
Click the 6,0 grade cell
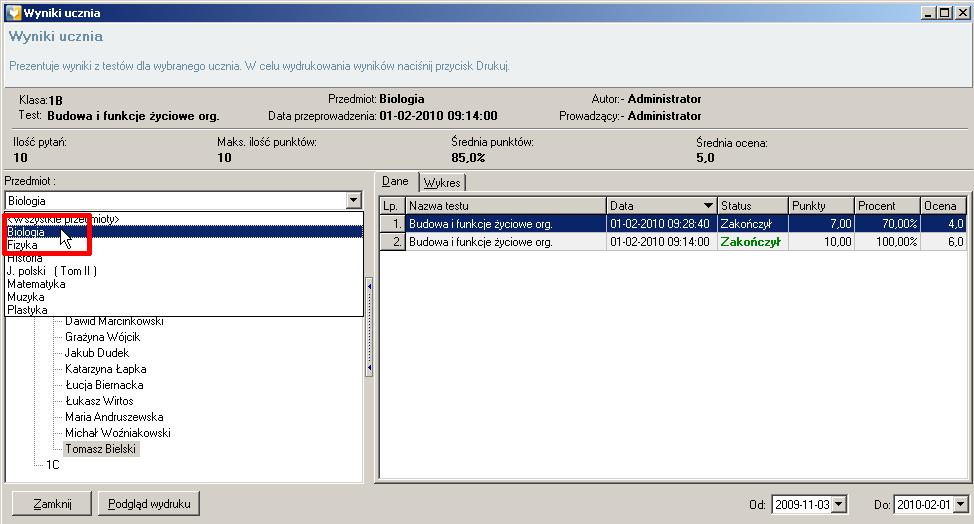[944, 242]
